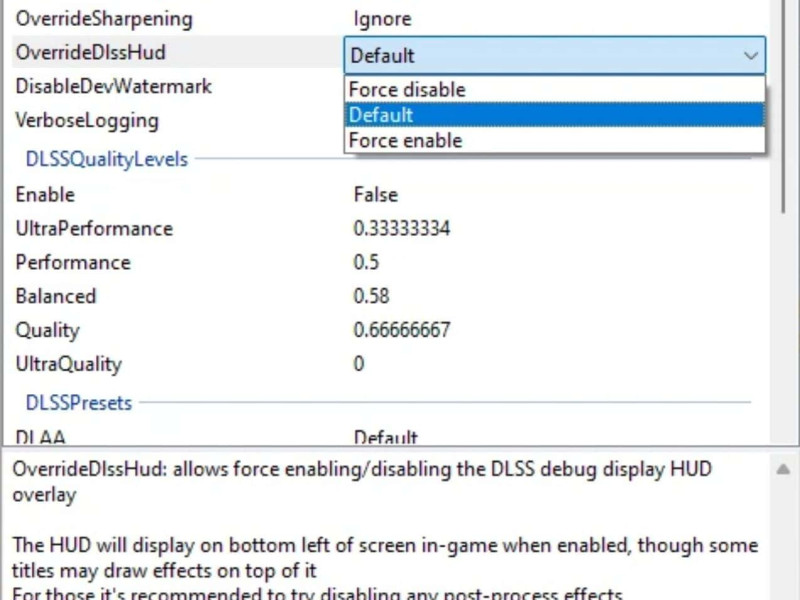
Task: Click OverrideSharpening value Ignore
Action: [382, 19]
